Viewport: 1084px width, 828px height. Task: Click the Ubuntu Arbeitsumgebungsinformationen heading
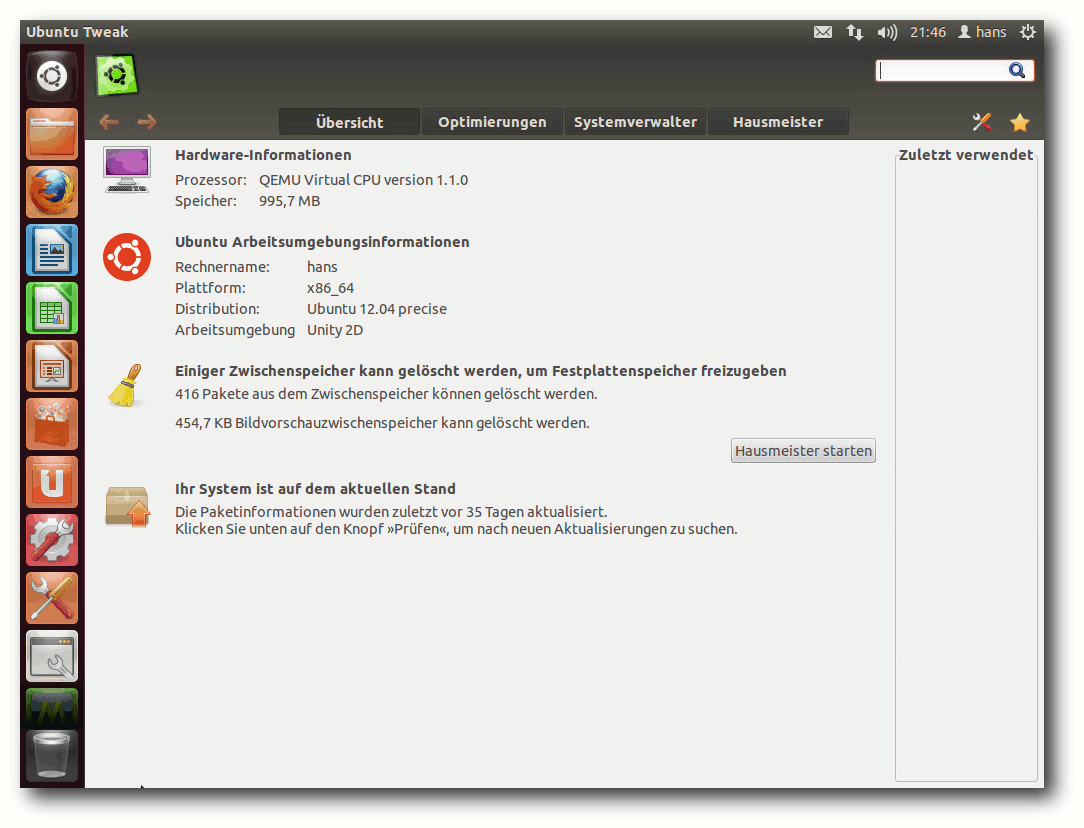click(x=322, y=242)
